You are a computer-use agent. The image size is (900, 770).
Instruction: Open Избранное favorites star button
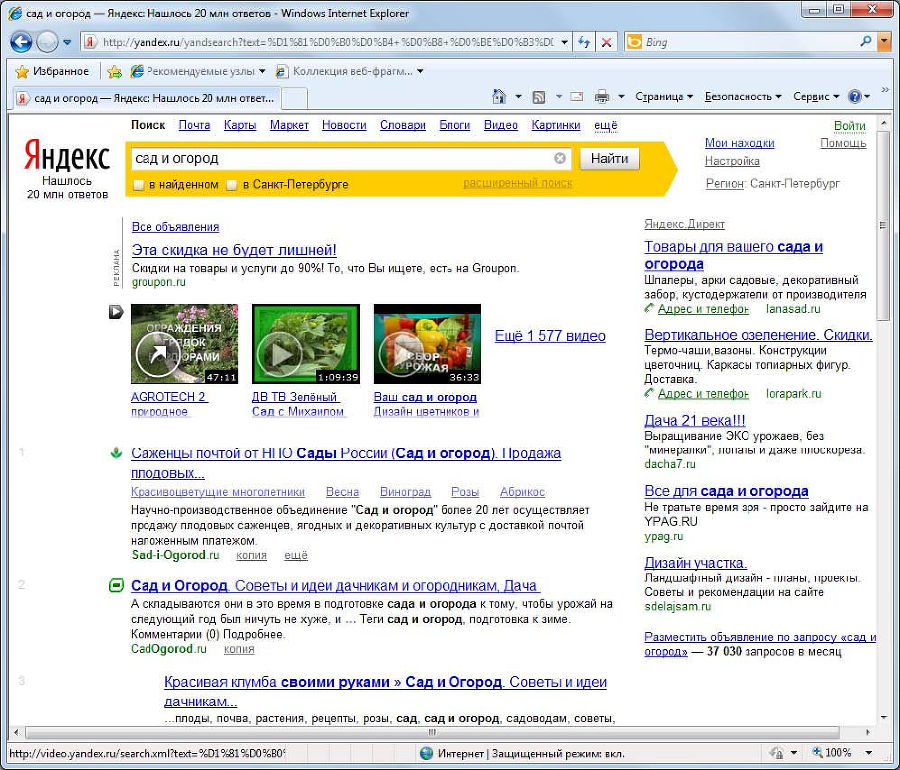click(52, 71)
